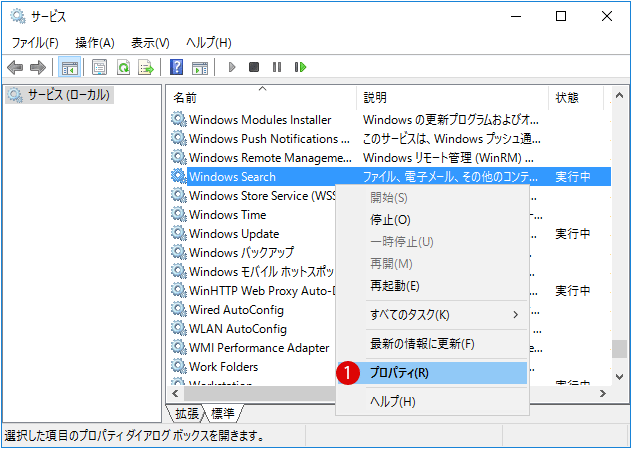The width and height of the screenshot is (632, 449).
Task: Sort by the 状態 column header
Action: (x=576, y=98)
